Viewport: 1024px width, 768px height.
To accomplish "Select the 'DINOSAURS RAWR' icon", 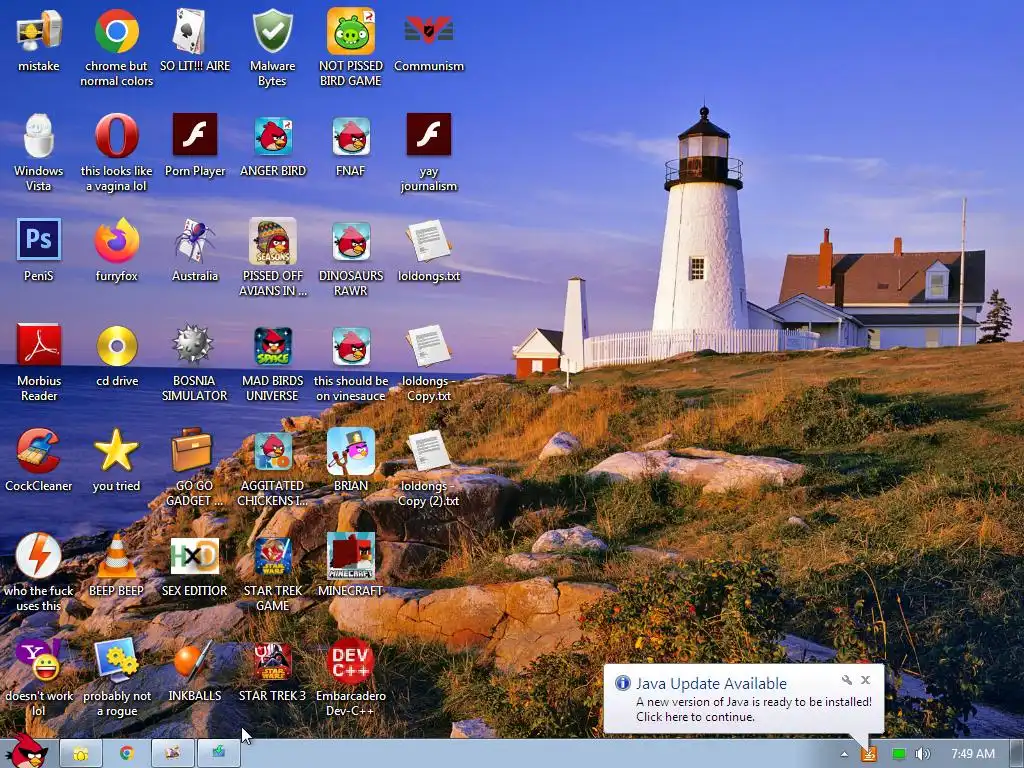I will [x=351, y=241].
